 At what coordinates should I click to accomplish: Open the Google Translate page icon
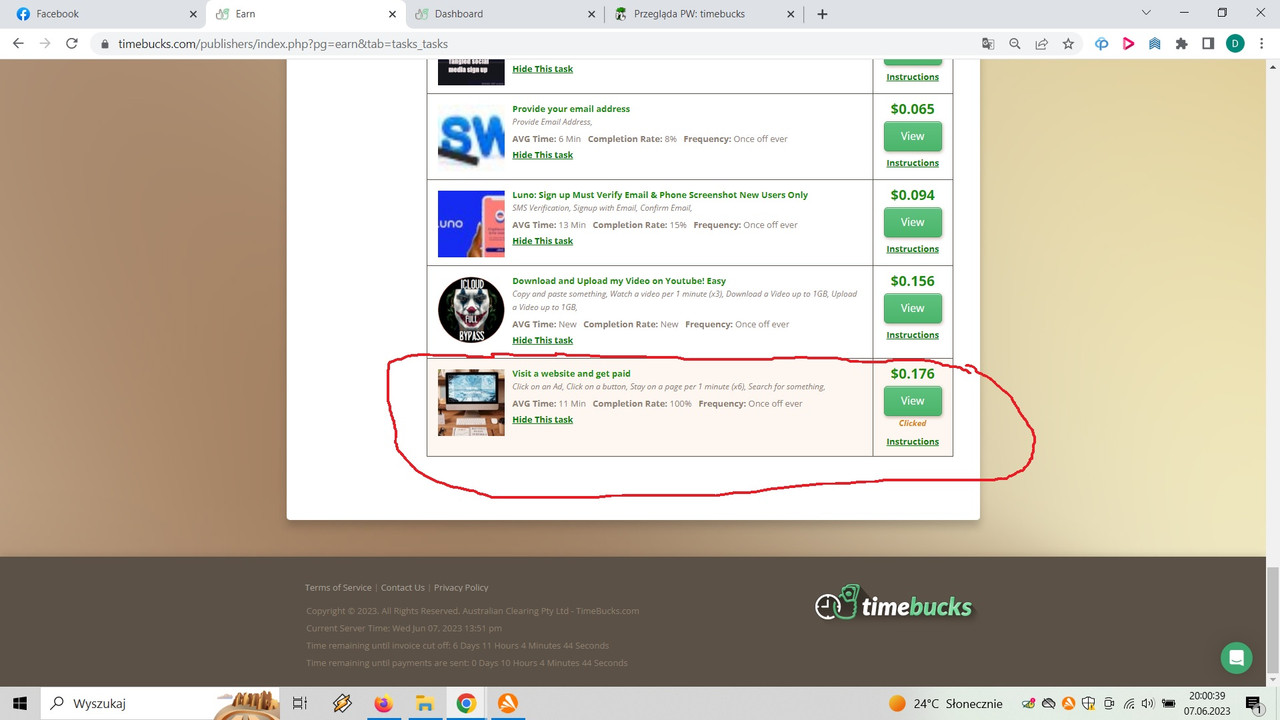point(988,44)
